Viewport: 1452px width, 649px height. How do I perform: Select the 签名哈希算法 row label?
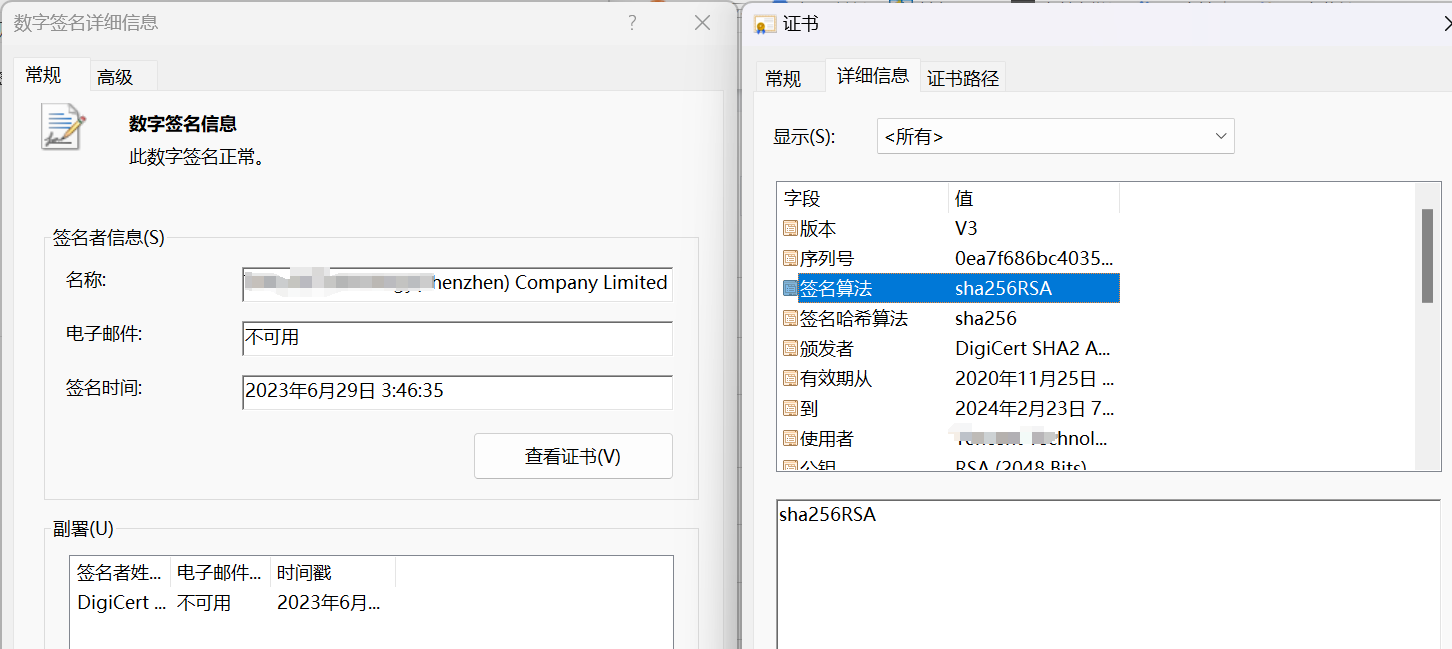[x=854, y=319]
